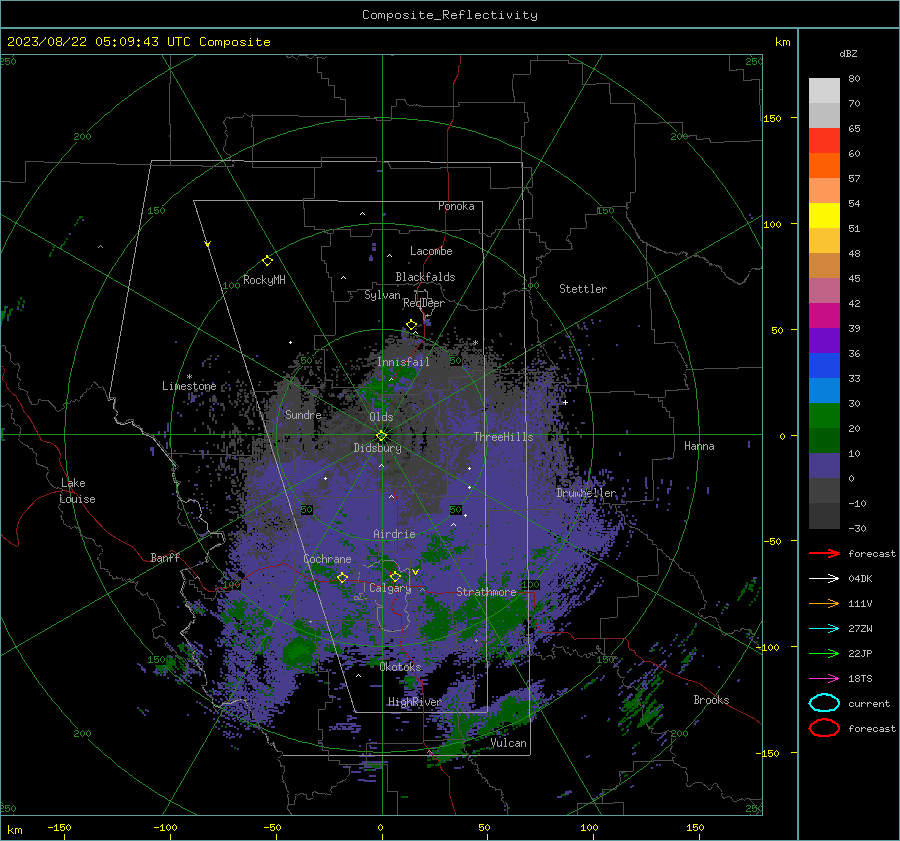Click the red forecast ellipse icon

click(824, 728)
